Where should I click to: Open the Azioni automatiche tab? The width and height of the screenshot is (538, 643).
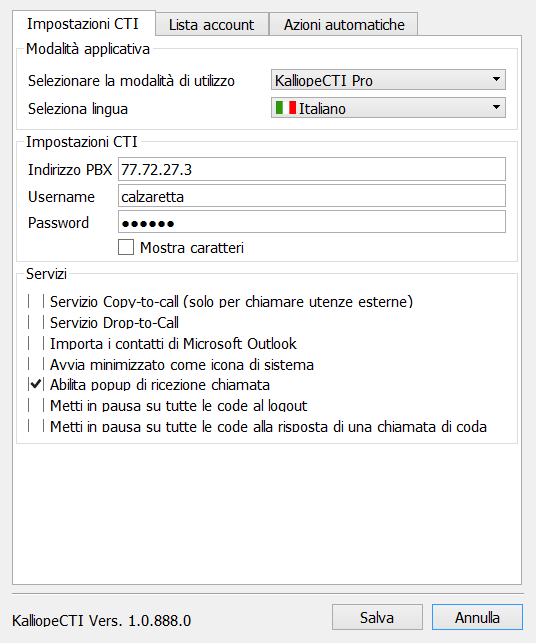pos(344,25)
